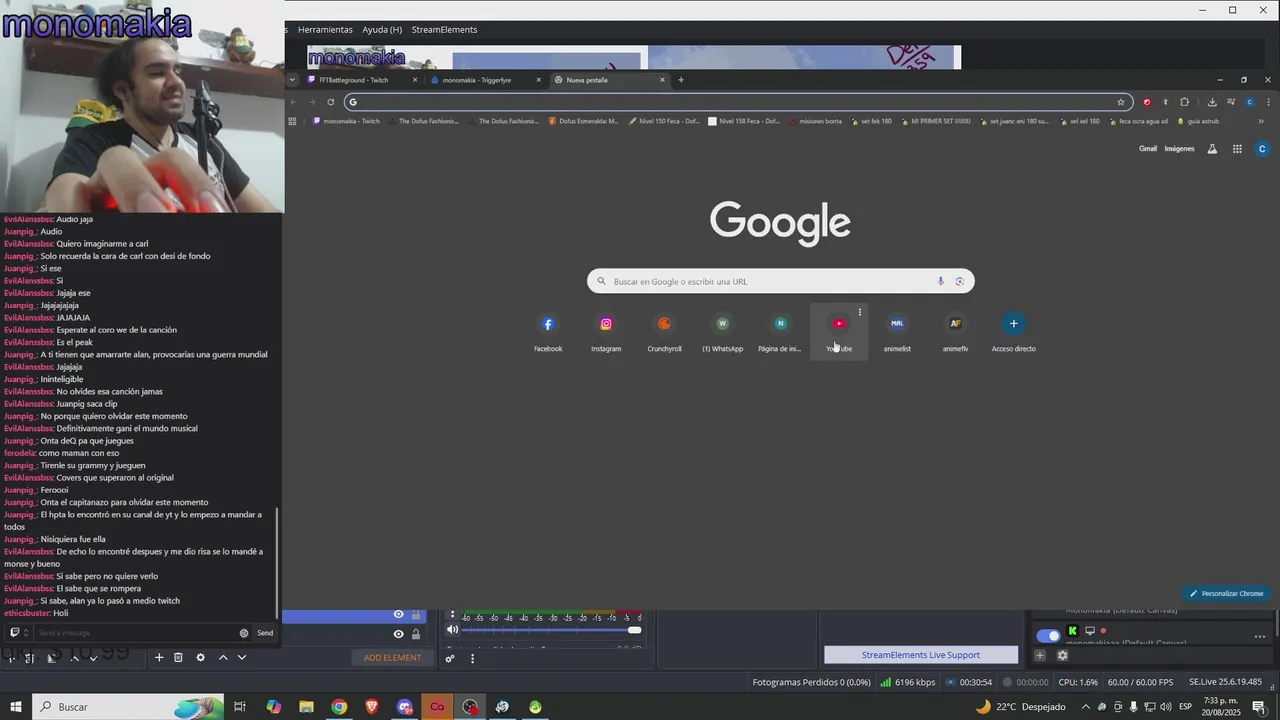Open OBS audio mixer gear settings
This screenshot has height=720, width=1280.
click(x=450, y=658)
